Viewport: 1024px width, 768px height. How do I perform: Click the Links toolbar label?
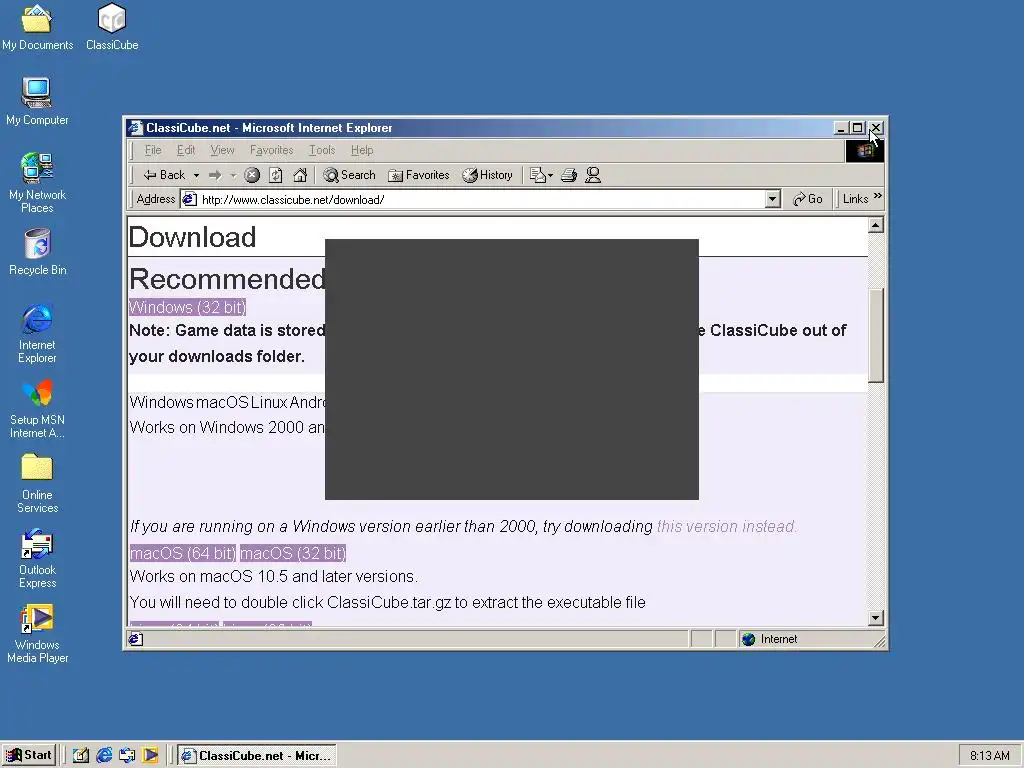[855, 199]
